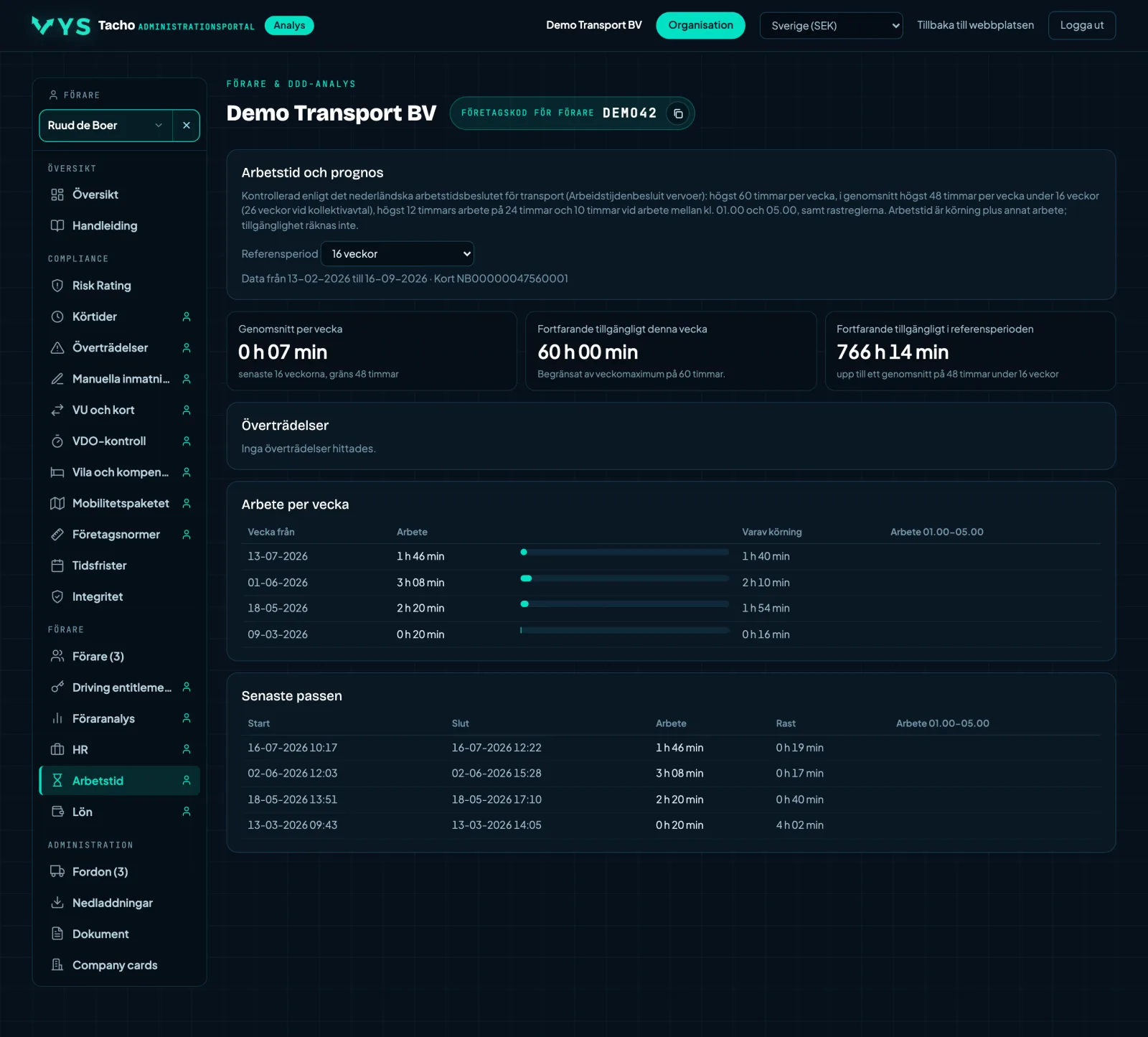Click the 01-06-2026 week progress bar
Image resolution: width=1148 pixels, height=1037 pixels.
[624, 578]
